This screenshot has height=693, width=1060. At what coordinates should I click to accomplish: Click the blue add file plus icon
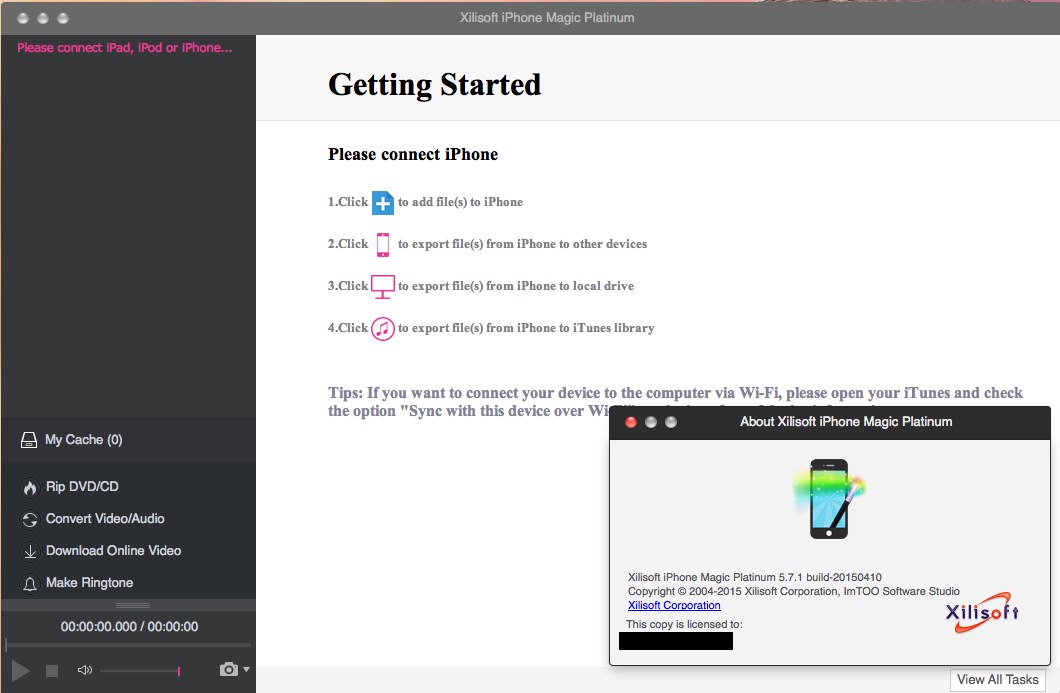383,203
